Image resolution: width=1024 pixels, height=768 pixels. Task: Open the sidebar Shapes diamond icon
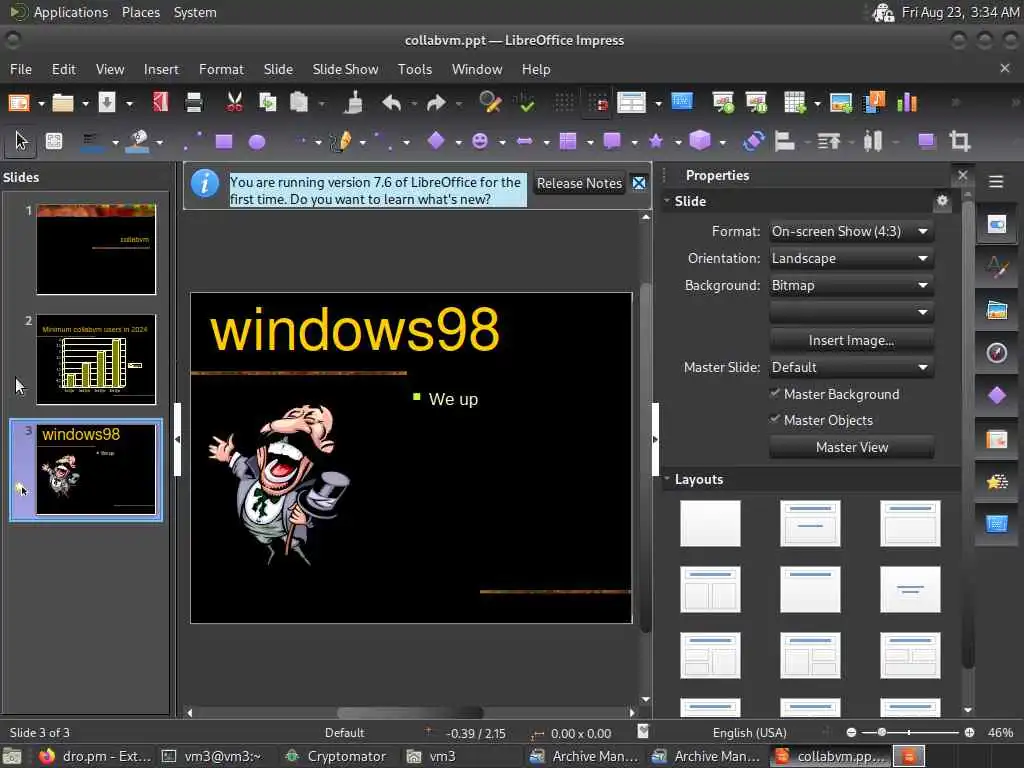point(997,396)
